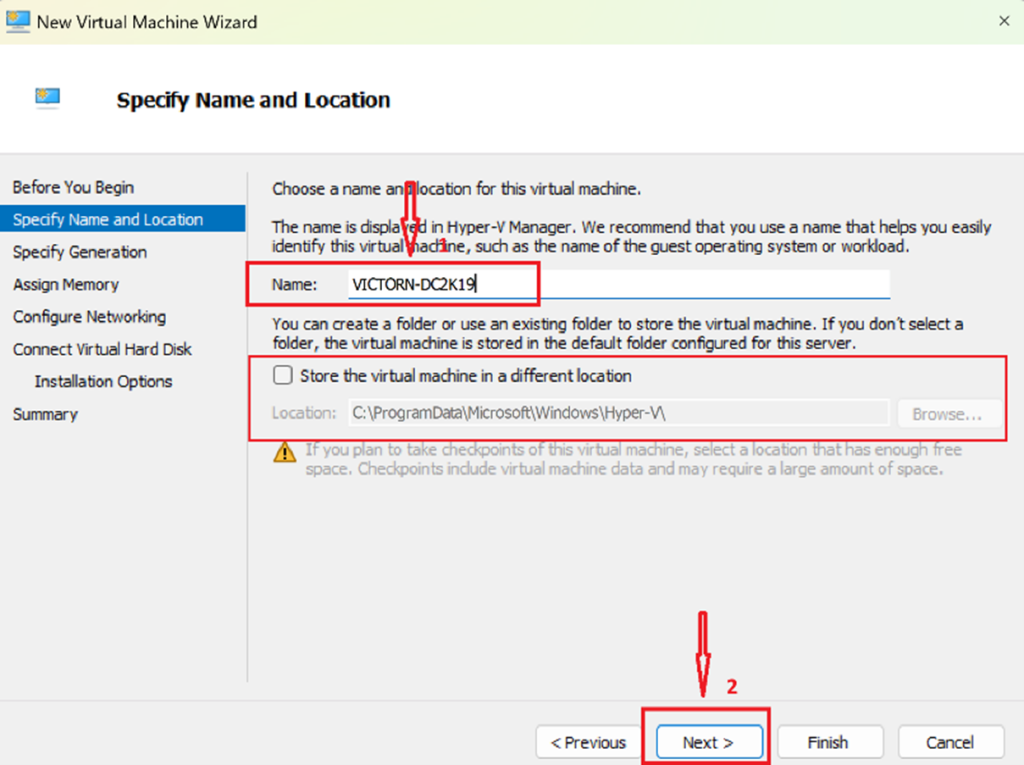Click the Location: label
This screenshot has width=1024, height=765.
pos(304,413)
